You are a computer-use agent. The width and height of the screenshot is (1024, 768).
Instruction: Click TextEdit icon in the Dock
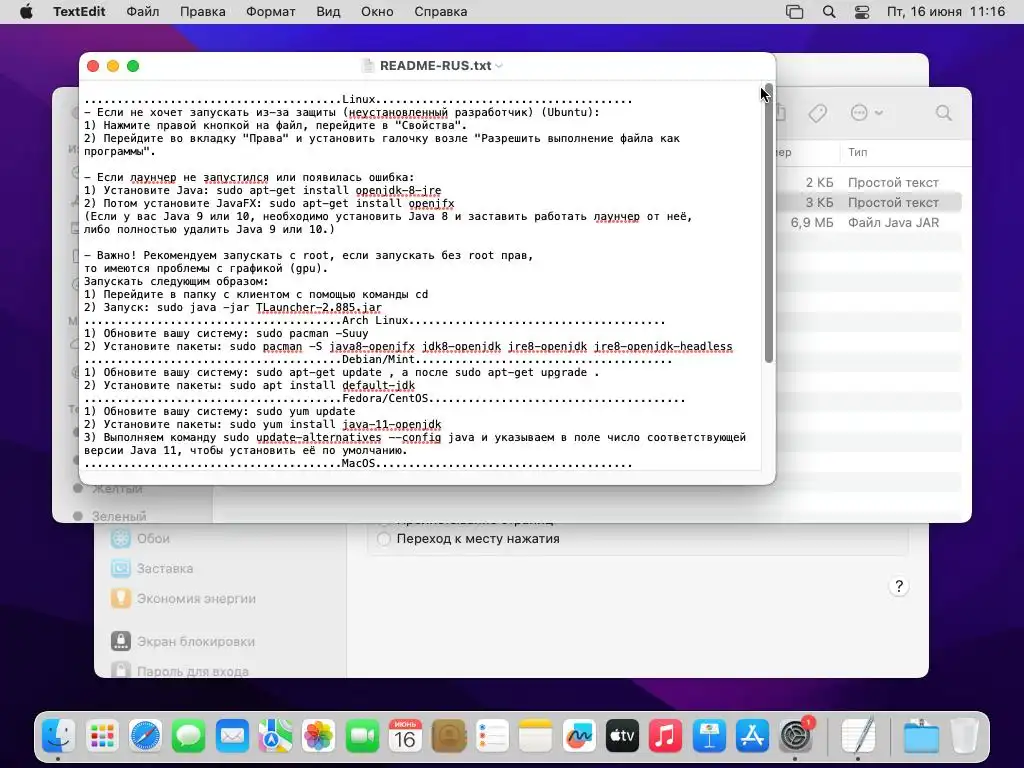[x=857, y=737]
